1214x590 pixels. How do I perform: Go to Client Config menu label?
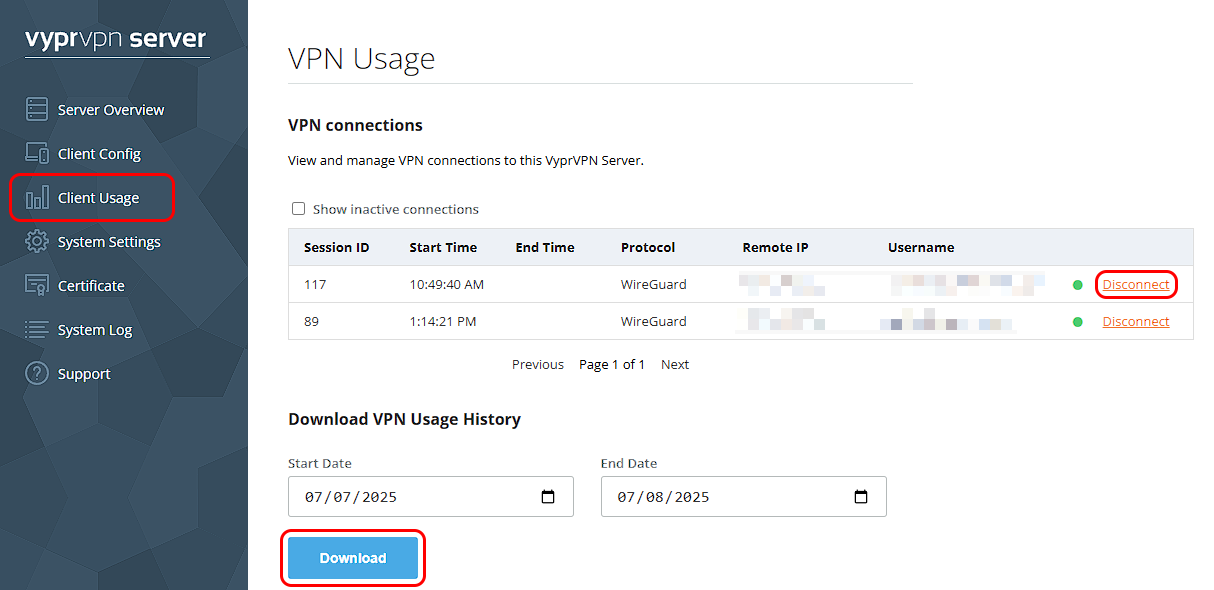pyautogui.click(x=99, y=154)
